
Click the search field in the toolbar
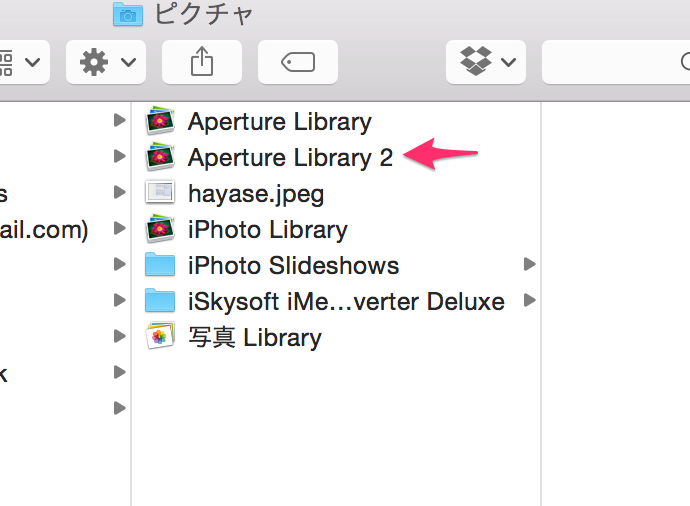point(615,62)
